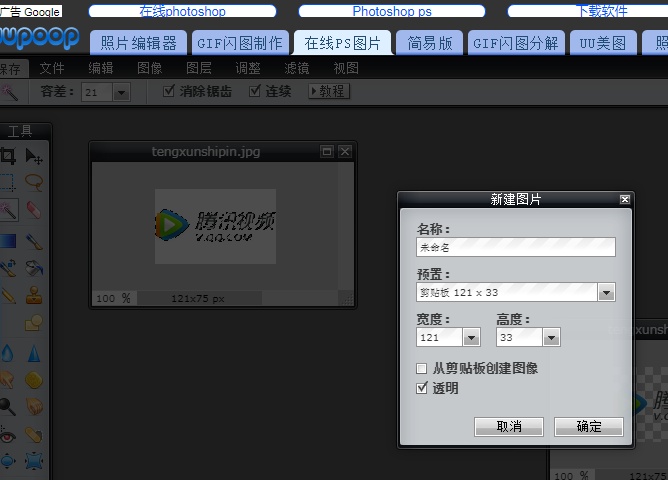Viewport: 668px width, 480px height.
Task: Open the 在线photoshop ad link
Action: click(x=182, y=11)
